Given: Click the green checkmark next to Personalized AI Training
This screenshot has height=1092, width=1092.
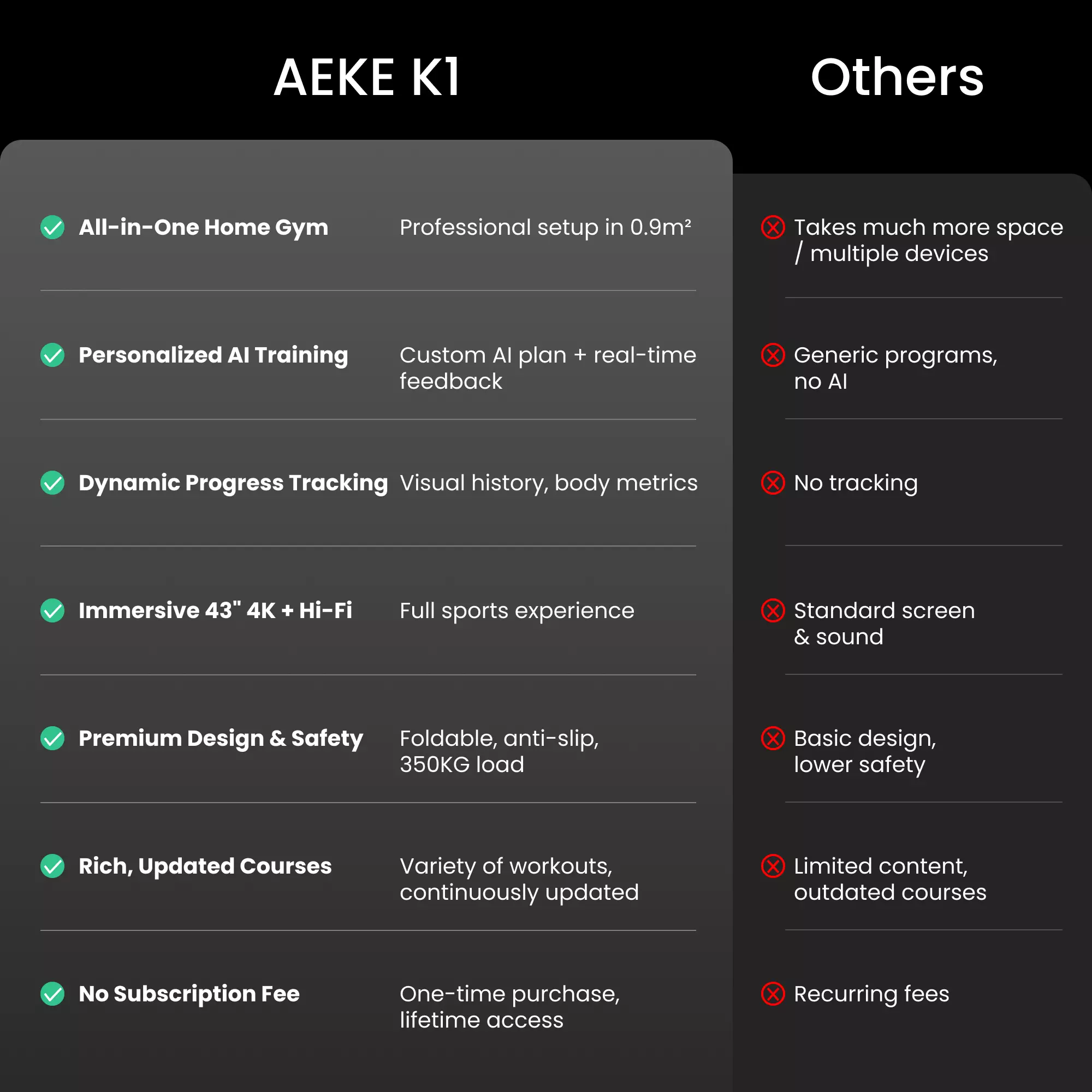Looking at the screenshot, I should [x=52, y=355].
